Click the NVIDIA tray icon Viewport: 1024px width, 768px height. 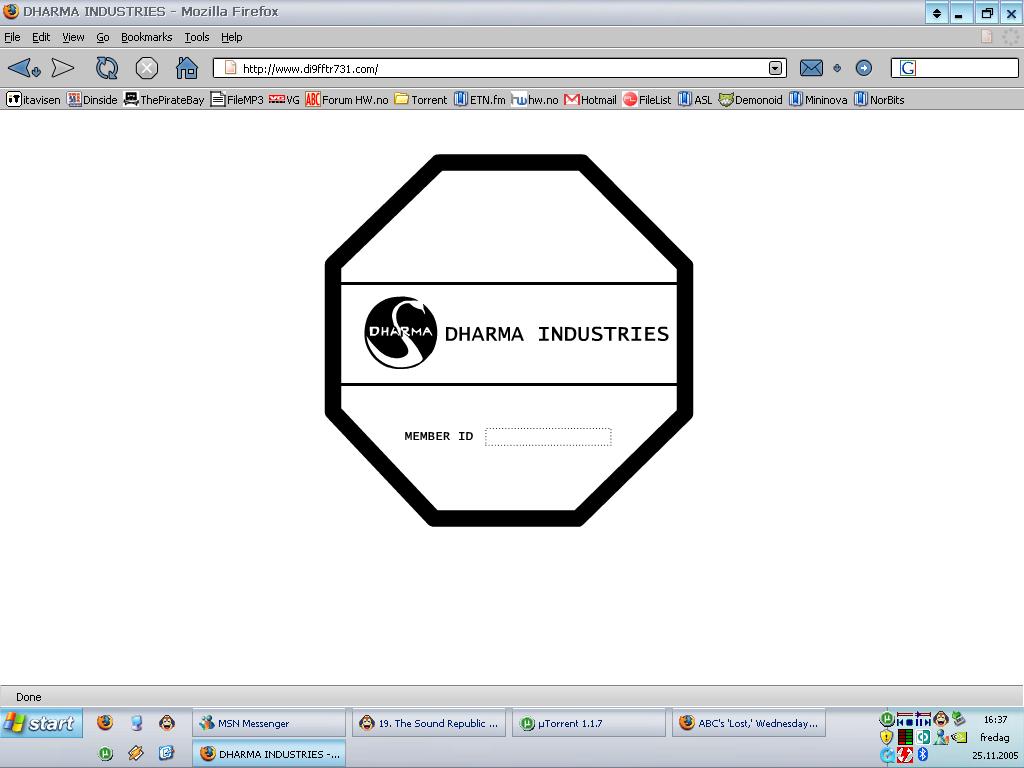(959, 737)
